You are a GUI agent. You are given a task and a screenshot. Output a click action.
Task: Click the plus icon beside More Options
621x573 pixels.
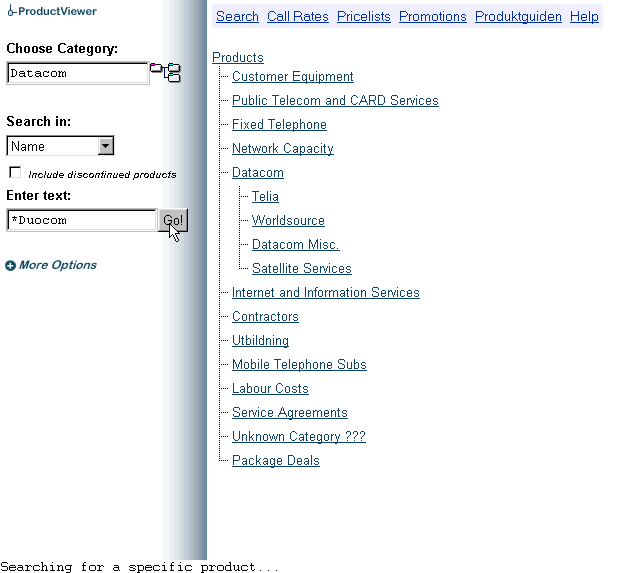(10, 265)
